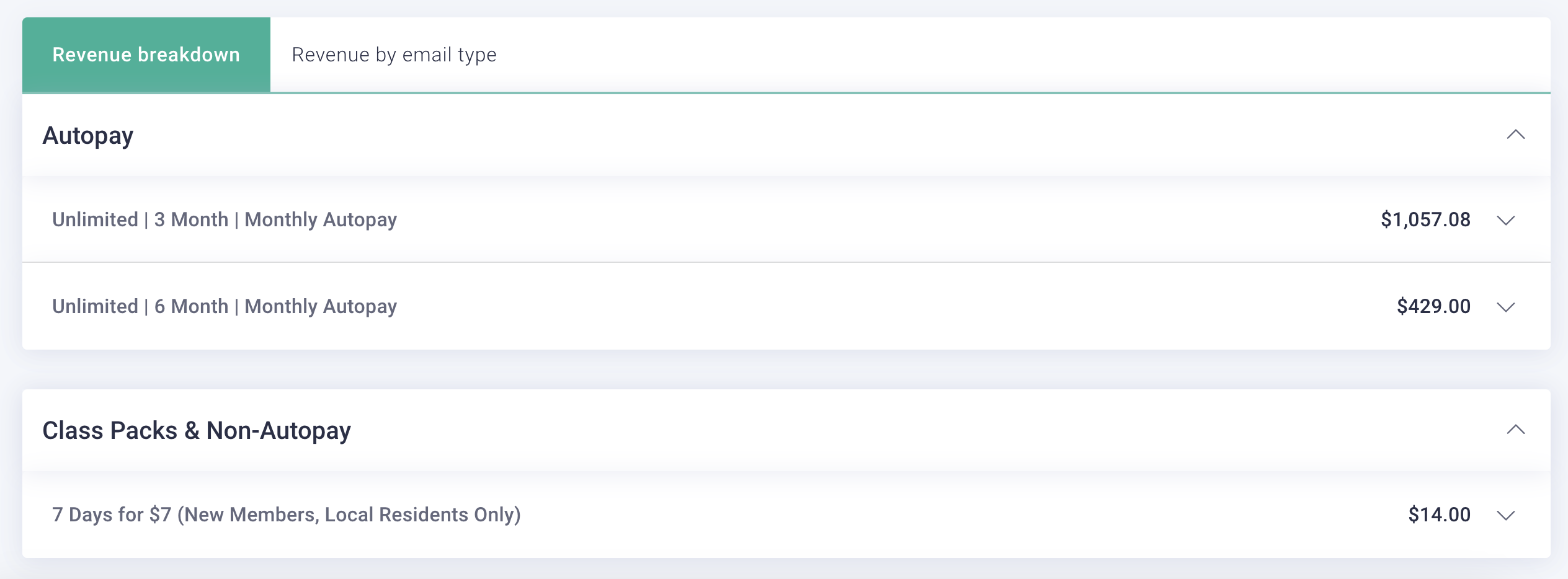The width and height of the screenshot is (1568, 579).
Task: Collapse the Class Packs & Non-Autopay chevron
Action: (1515, 430)
